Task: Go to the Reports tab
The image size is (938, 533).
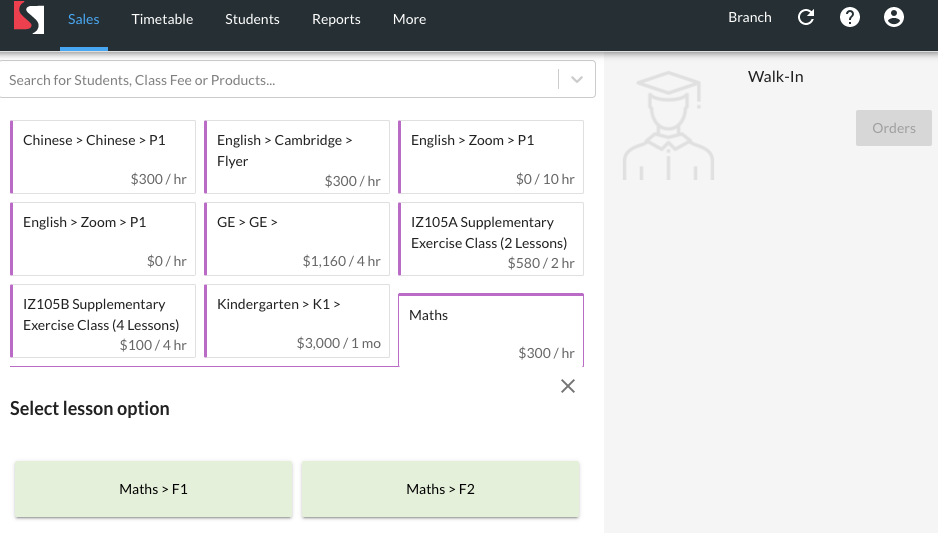Action: (x=336, y=19)
